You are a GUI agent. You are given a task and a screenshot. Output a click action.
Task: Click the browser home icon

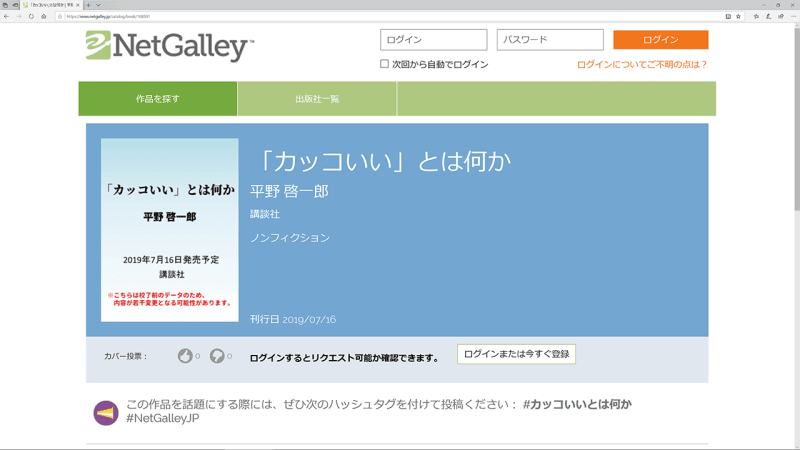44,16
